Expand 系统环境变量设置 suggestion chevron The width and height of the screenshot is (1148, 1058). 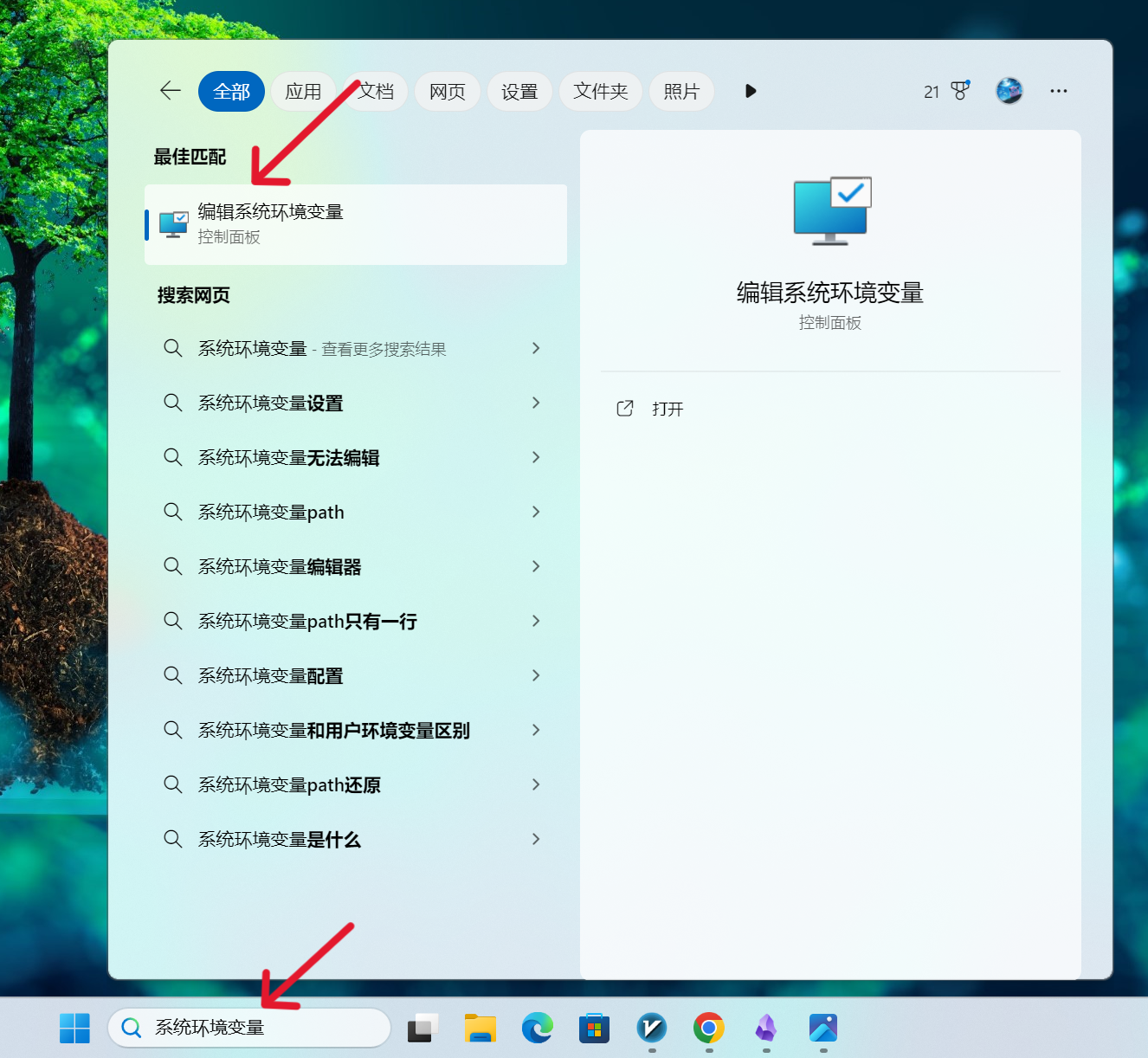pyautogui.click(x=536, y=403)
